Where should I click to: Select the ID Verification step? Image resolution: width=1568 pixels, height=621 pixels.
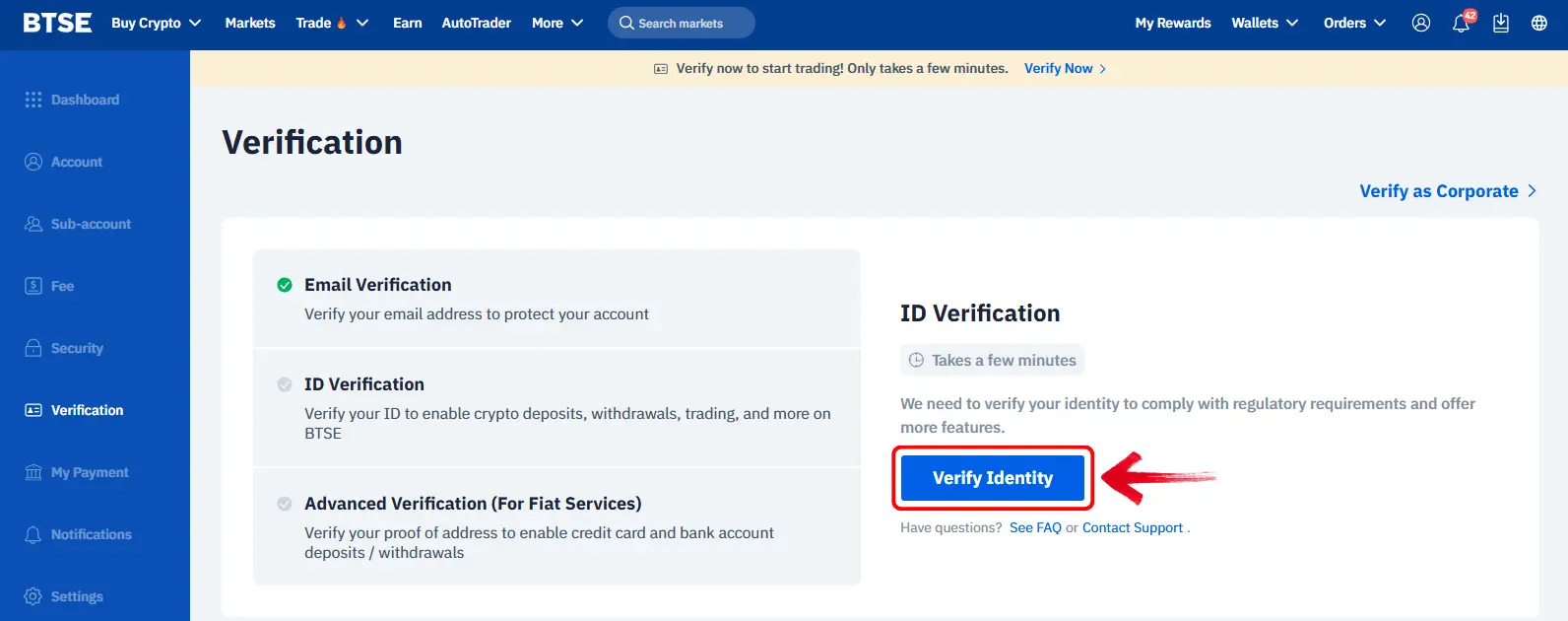556,408
